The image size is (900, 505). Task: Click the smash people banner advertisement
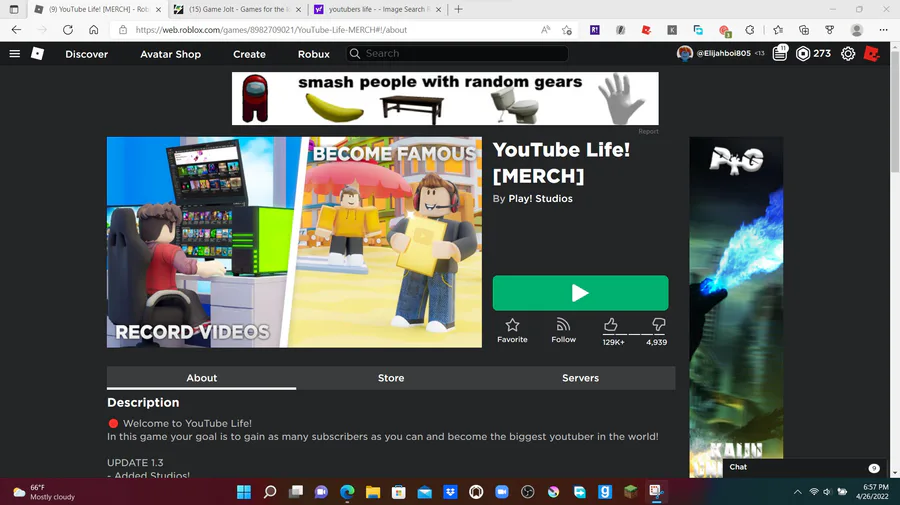(445, 98)
